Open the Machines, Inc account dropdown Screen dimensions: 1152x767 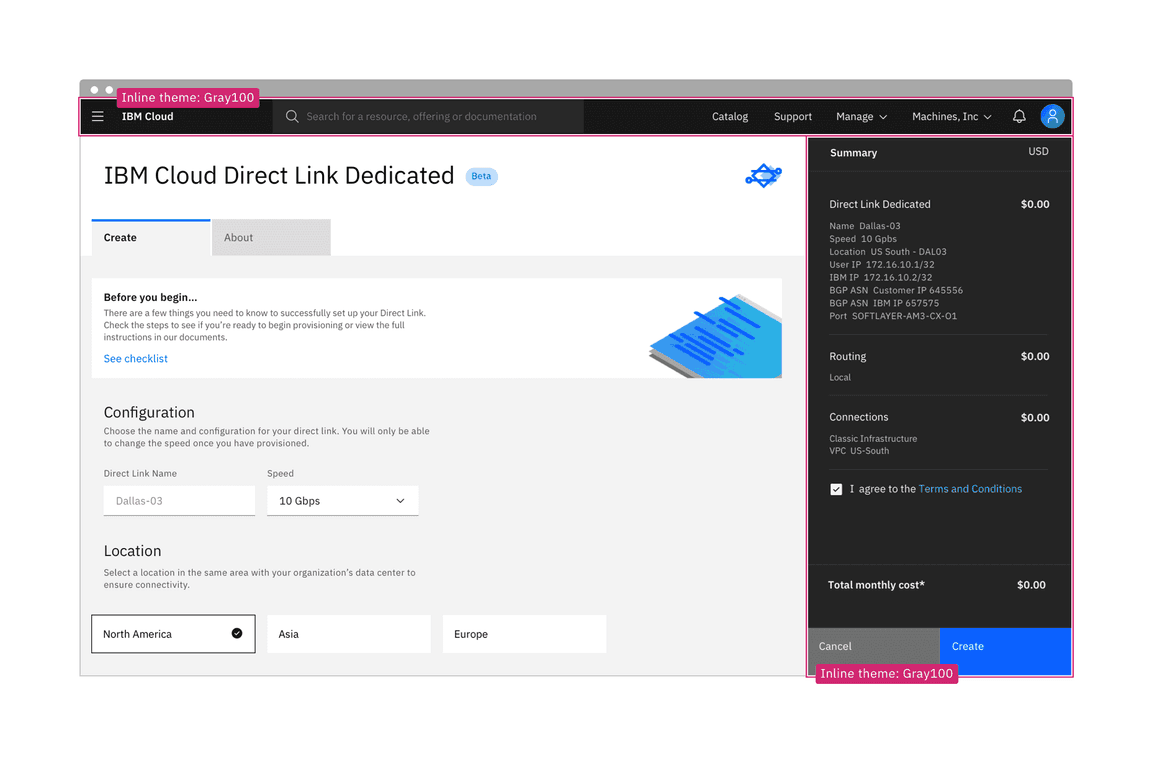950,116
